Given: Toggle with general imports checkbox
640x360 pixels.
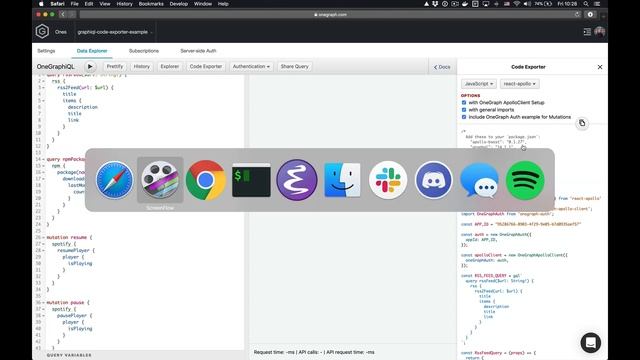Looking at the screenshot, I should pyautogui.click(x=464, y=110).
